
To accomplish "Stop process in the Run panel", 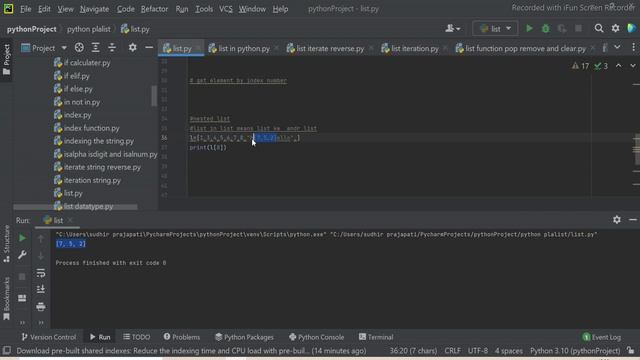I will point(22,277).
